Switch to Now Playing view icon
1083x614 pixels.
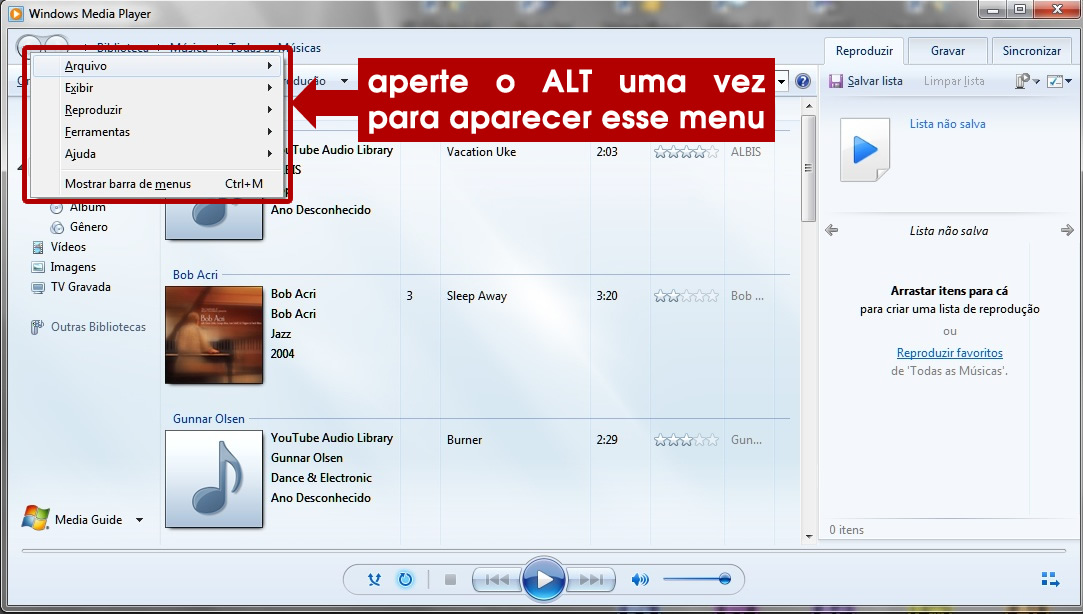click(1049, 578)
